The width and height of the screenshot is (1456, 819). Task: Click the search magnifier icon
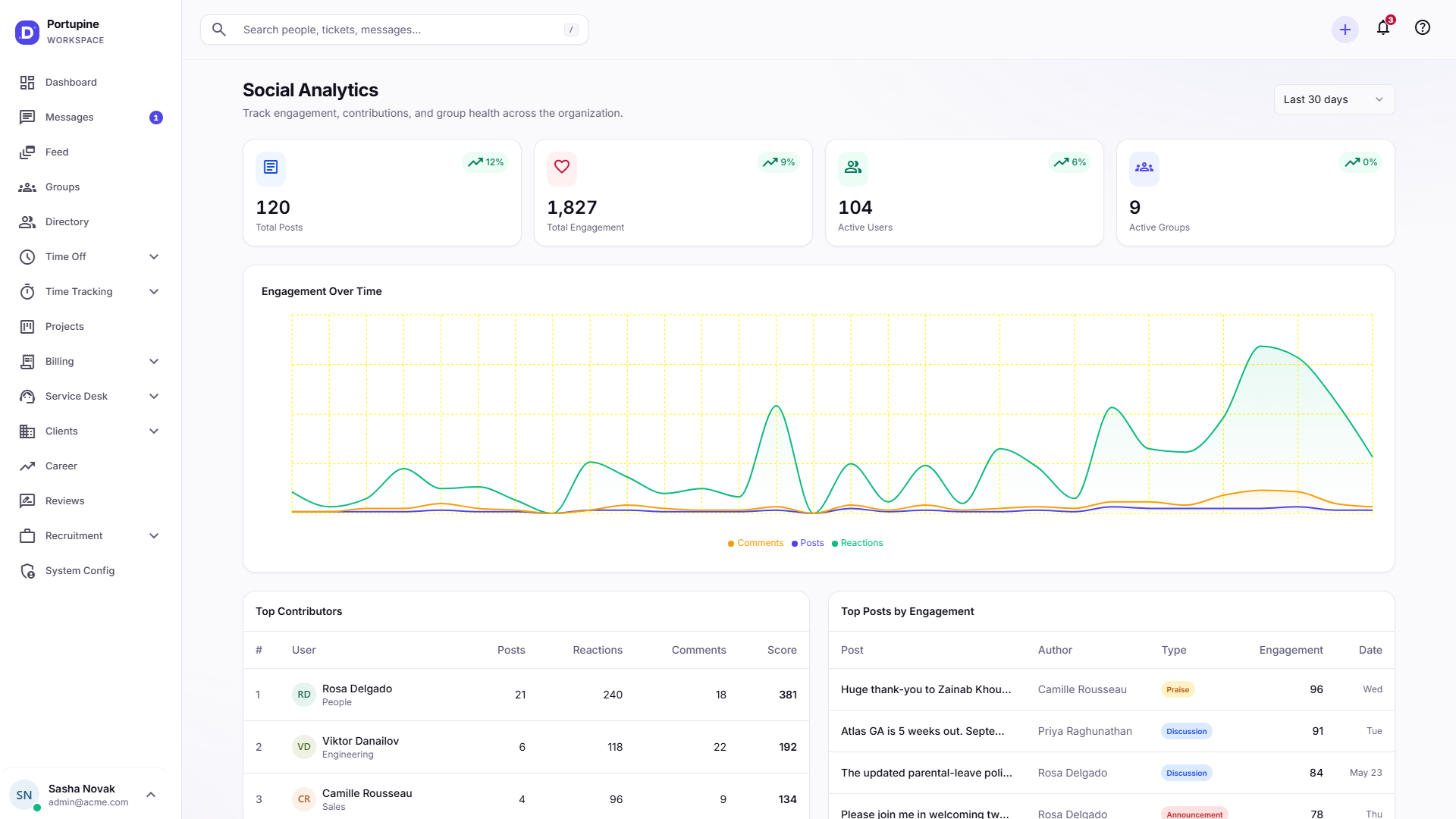[219, 30]
